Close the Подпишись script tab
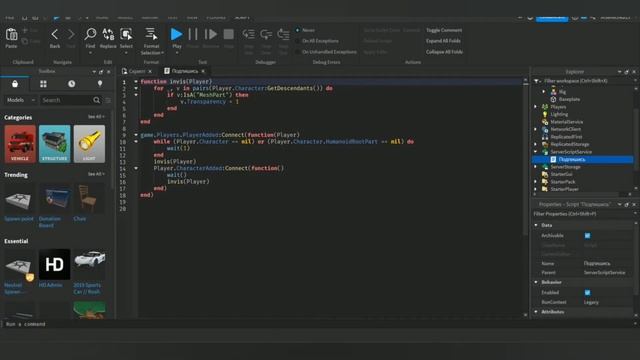 point(203,71)
